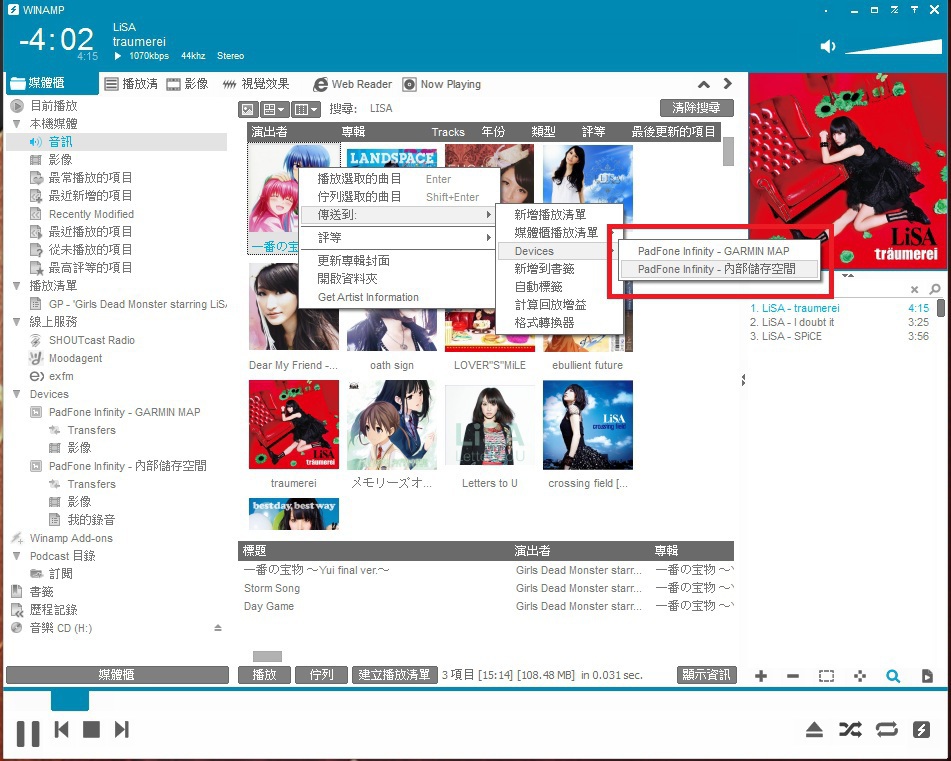Choose PadFone Infinity - GARMIN MAP in the submenu

pyautogui.click(x=719, y=251)
